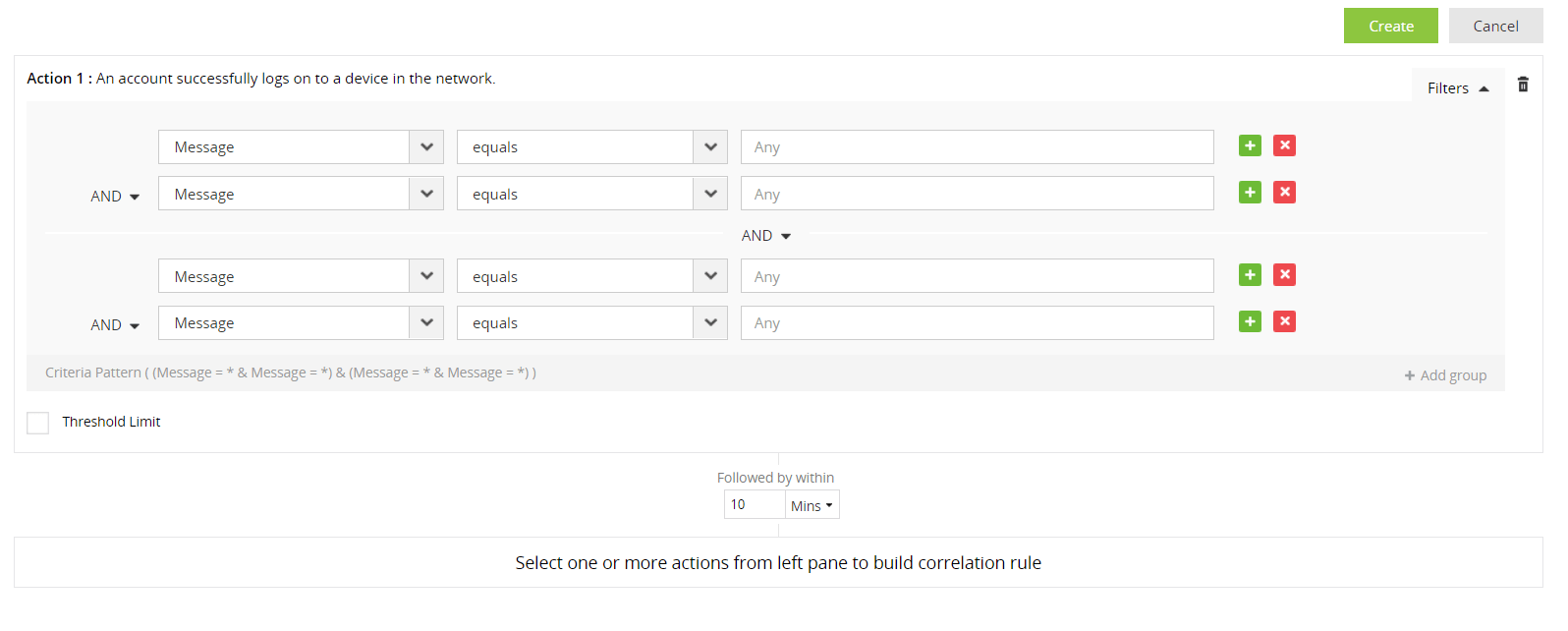Open AND operator before second filter row
1568x631 pixels.
(115, 197)
